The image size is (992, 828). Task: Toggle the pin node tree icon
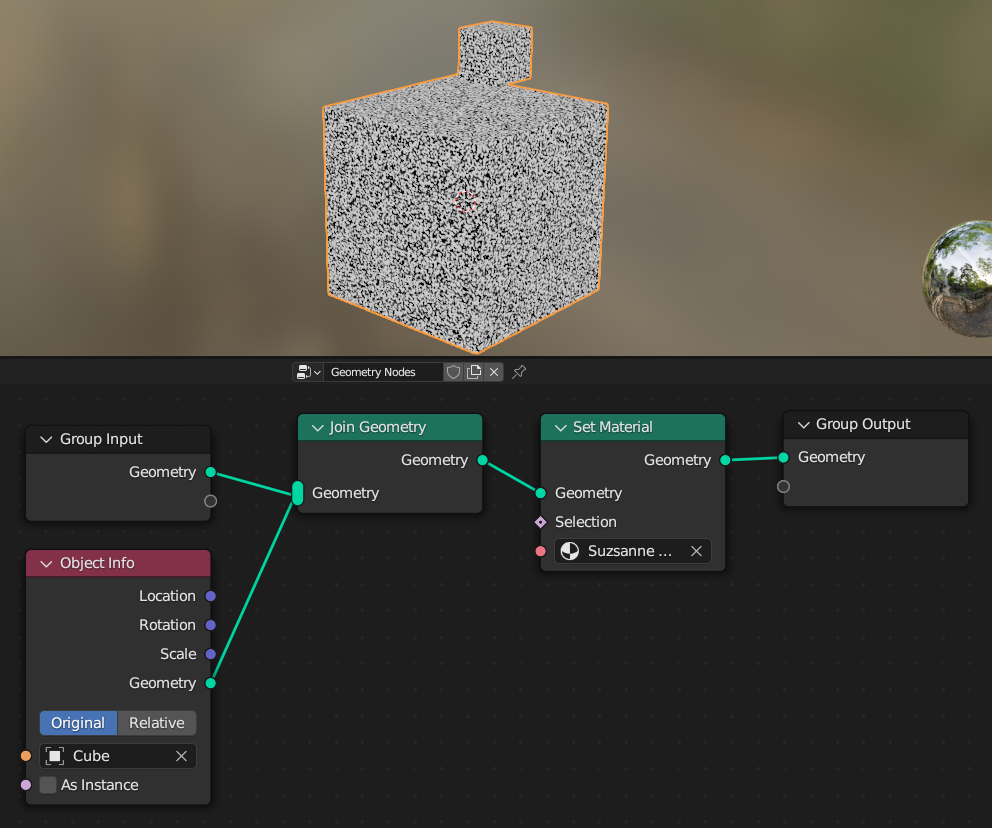pos(519,372)
